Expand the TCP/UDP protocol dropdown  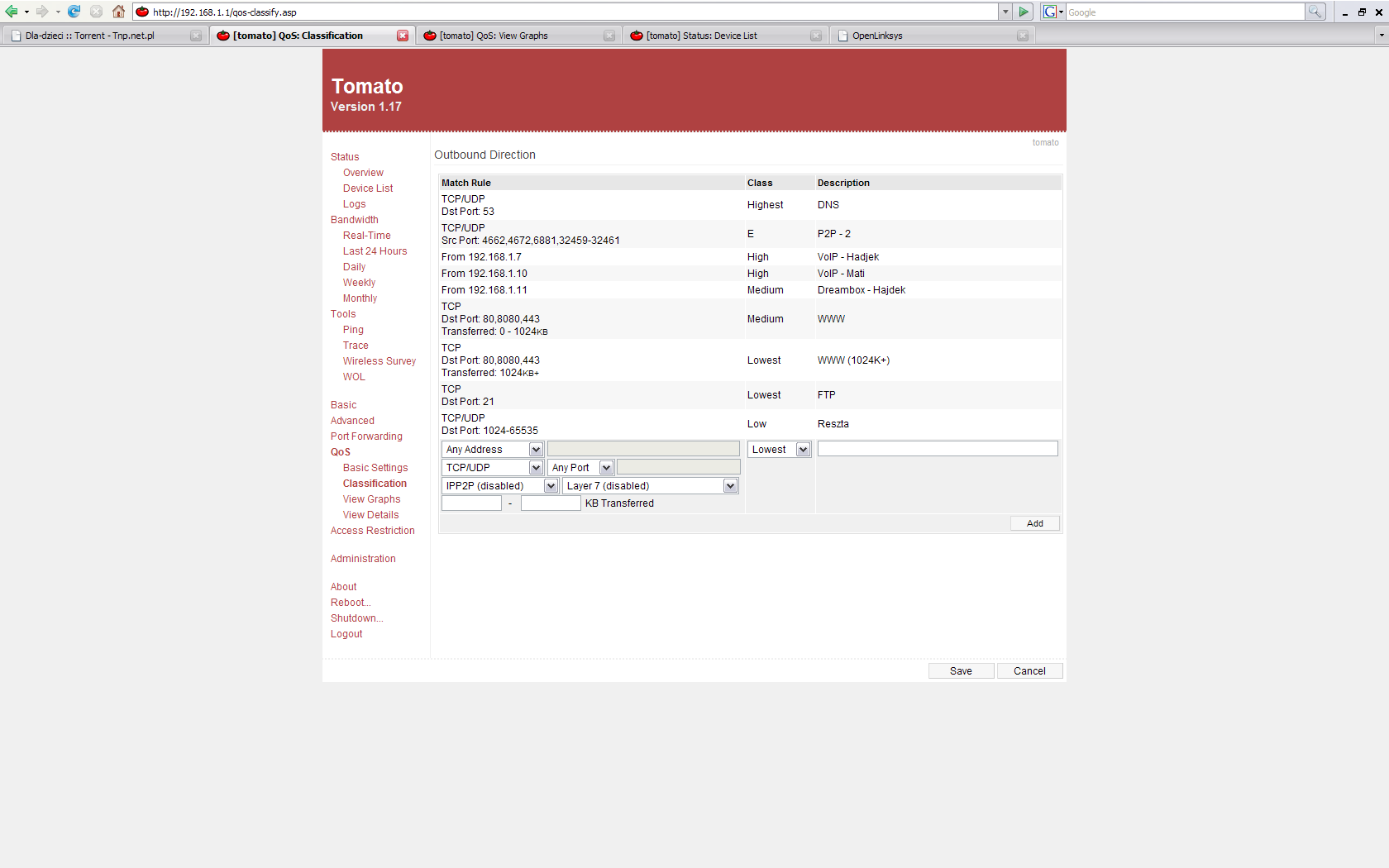pos(536,468)
